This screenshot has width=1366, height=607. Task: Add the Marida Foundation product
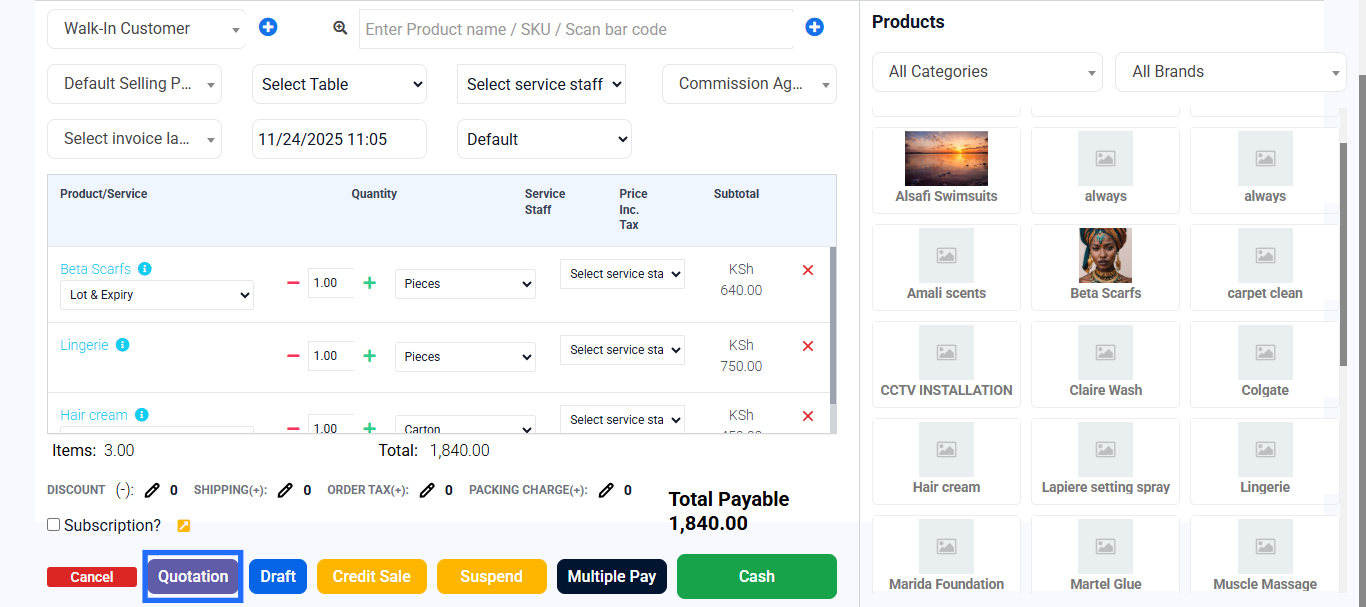click(946, 556)
